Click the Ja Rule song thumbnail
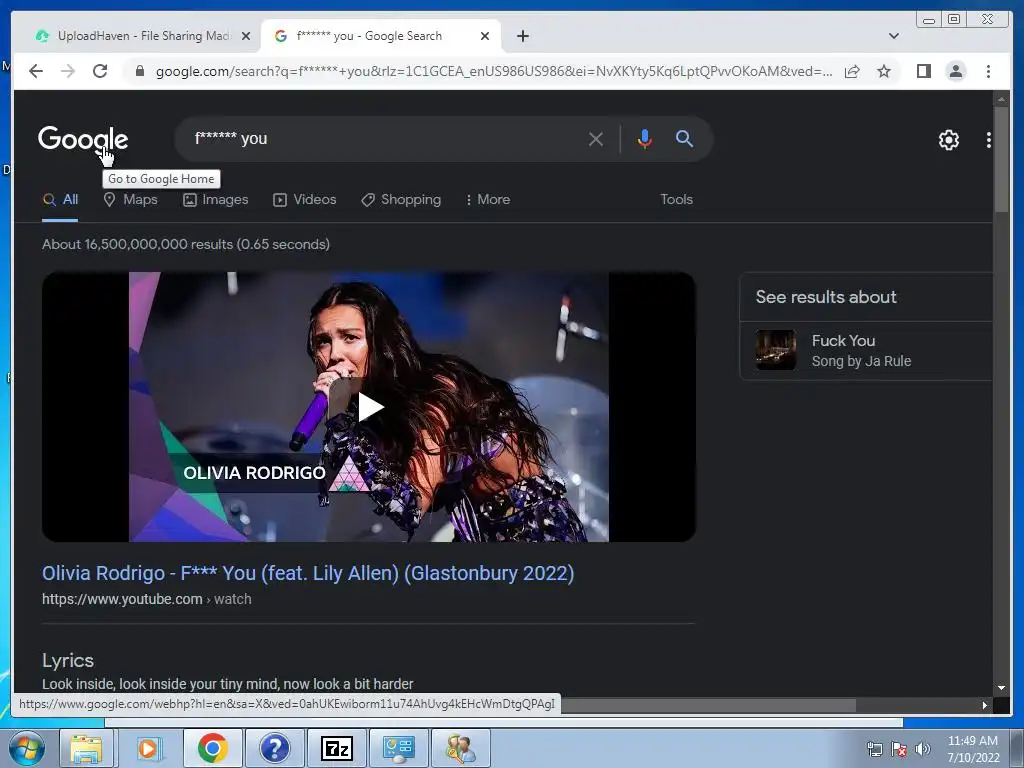 click(775, 350)
